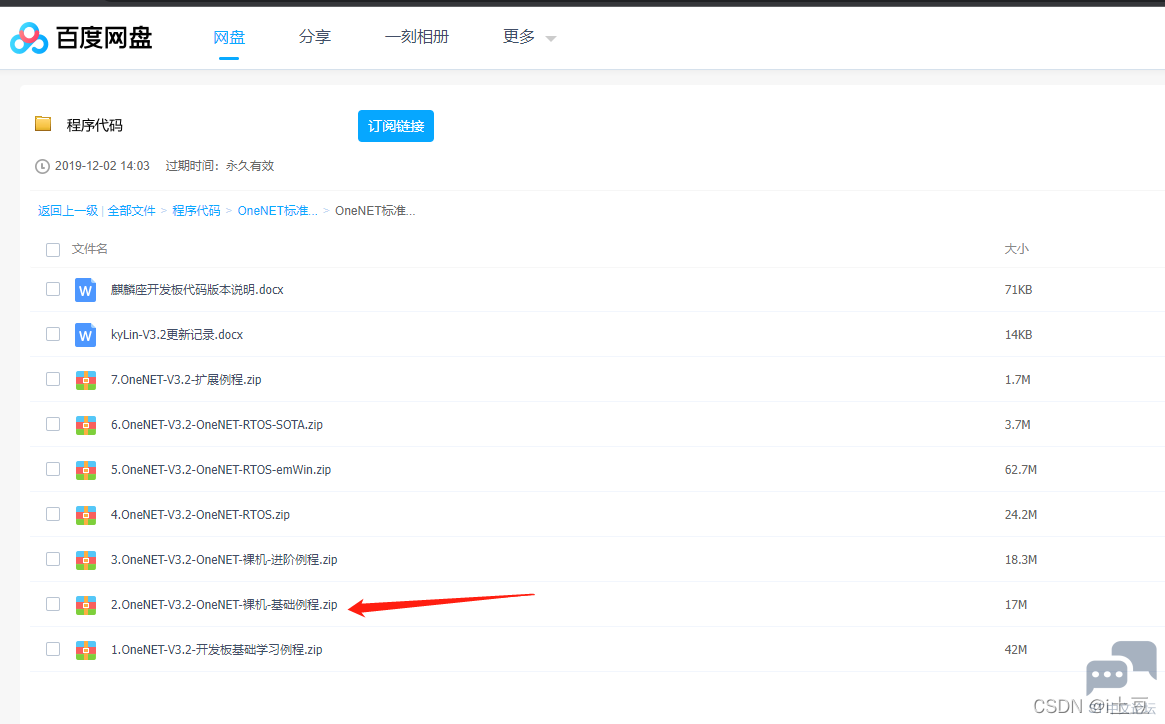Click the Word icon for 麒麟座开发板代码版本说明.docx
Viewport: 1165px width, 724px height.
85,290
